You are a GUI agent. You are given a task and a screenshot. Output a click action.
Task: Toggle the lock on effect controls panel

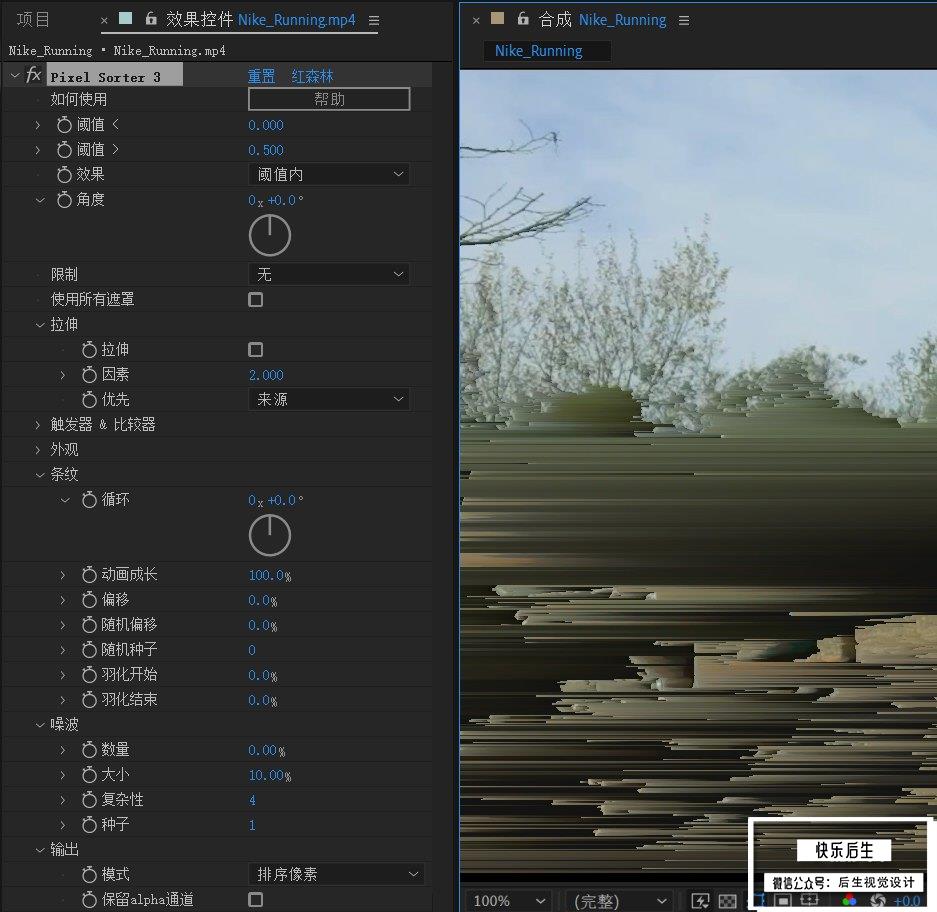point(151,19)
